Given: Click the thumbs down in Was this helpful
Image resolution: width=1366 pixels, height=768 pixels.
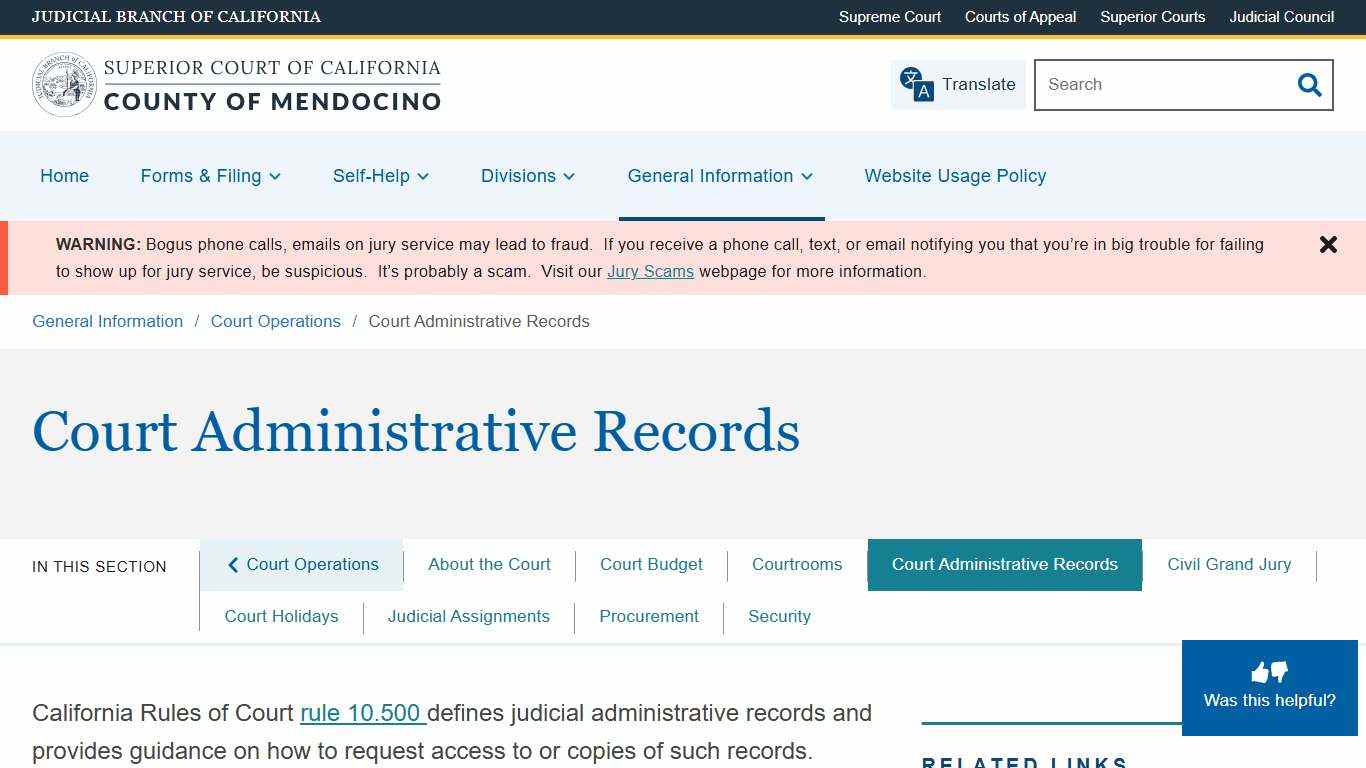Looking at the screenshot, I should coord(1280,672).
